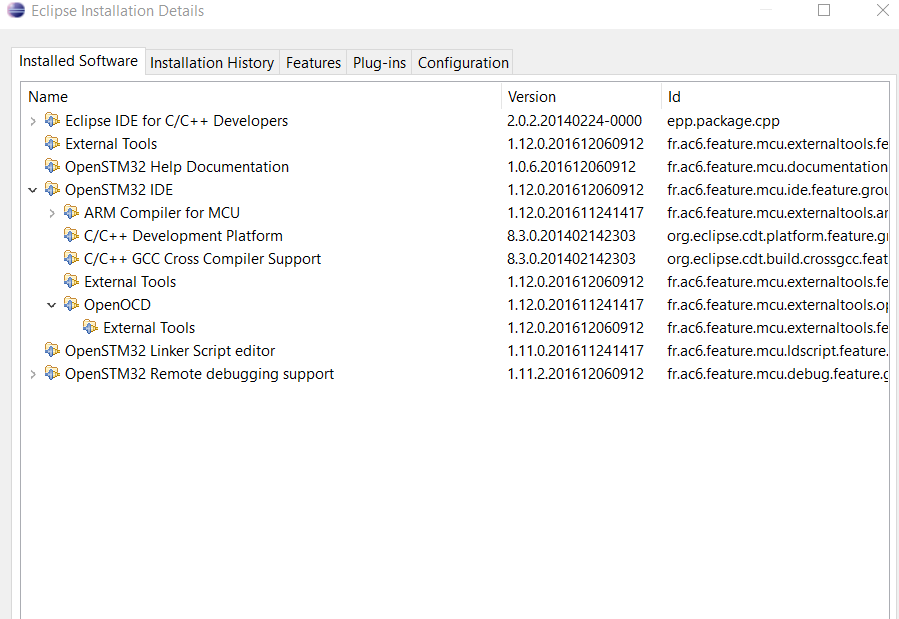Expand OpenSTM32 Remote debugging support node

click(33, 374)
